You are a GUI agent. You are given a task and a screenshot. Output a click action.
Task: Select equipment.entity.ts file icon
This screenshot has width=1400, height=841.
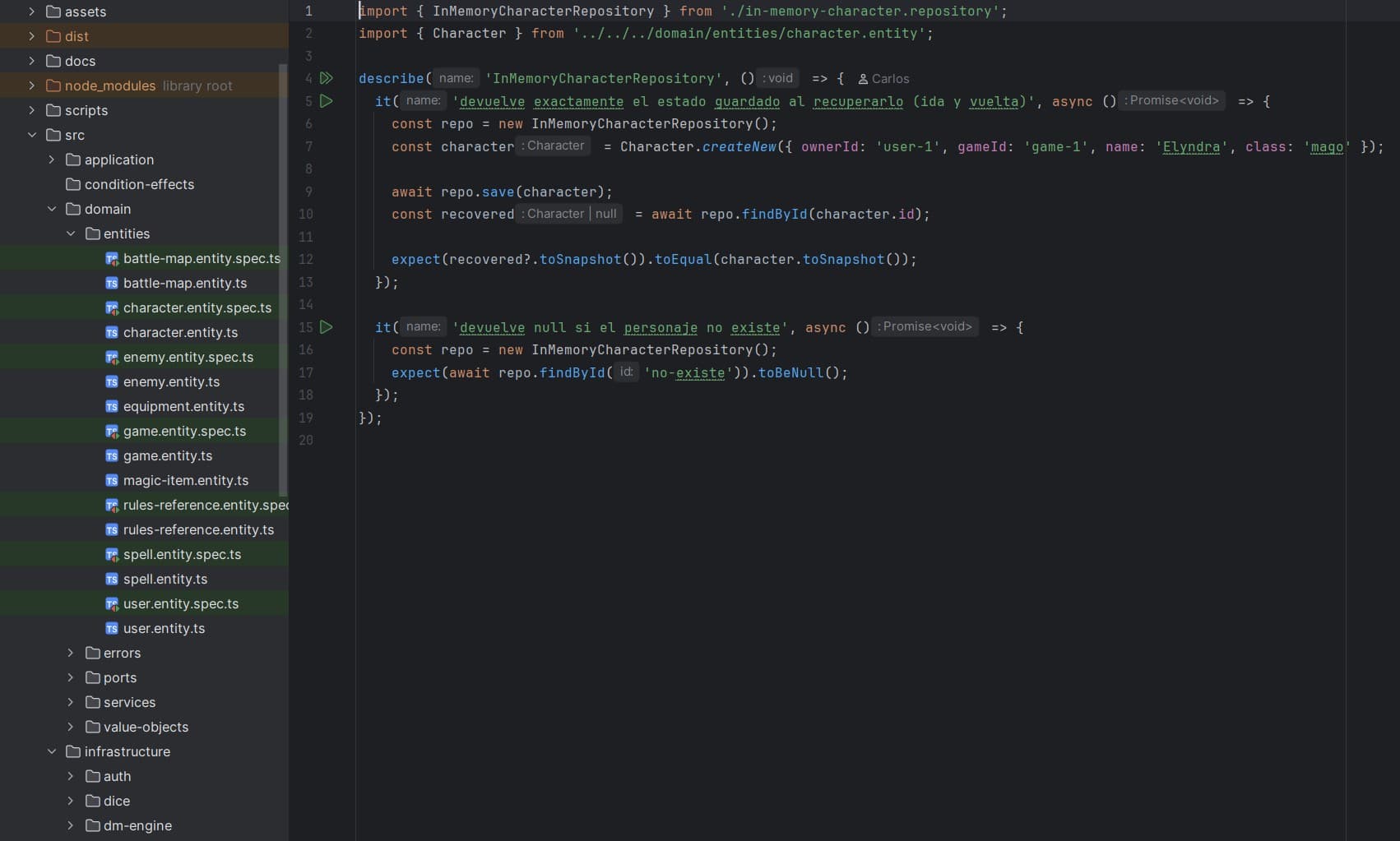pyautogui.click(x=112, y=407)
